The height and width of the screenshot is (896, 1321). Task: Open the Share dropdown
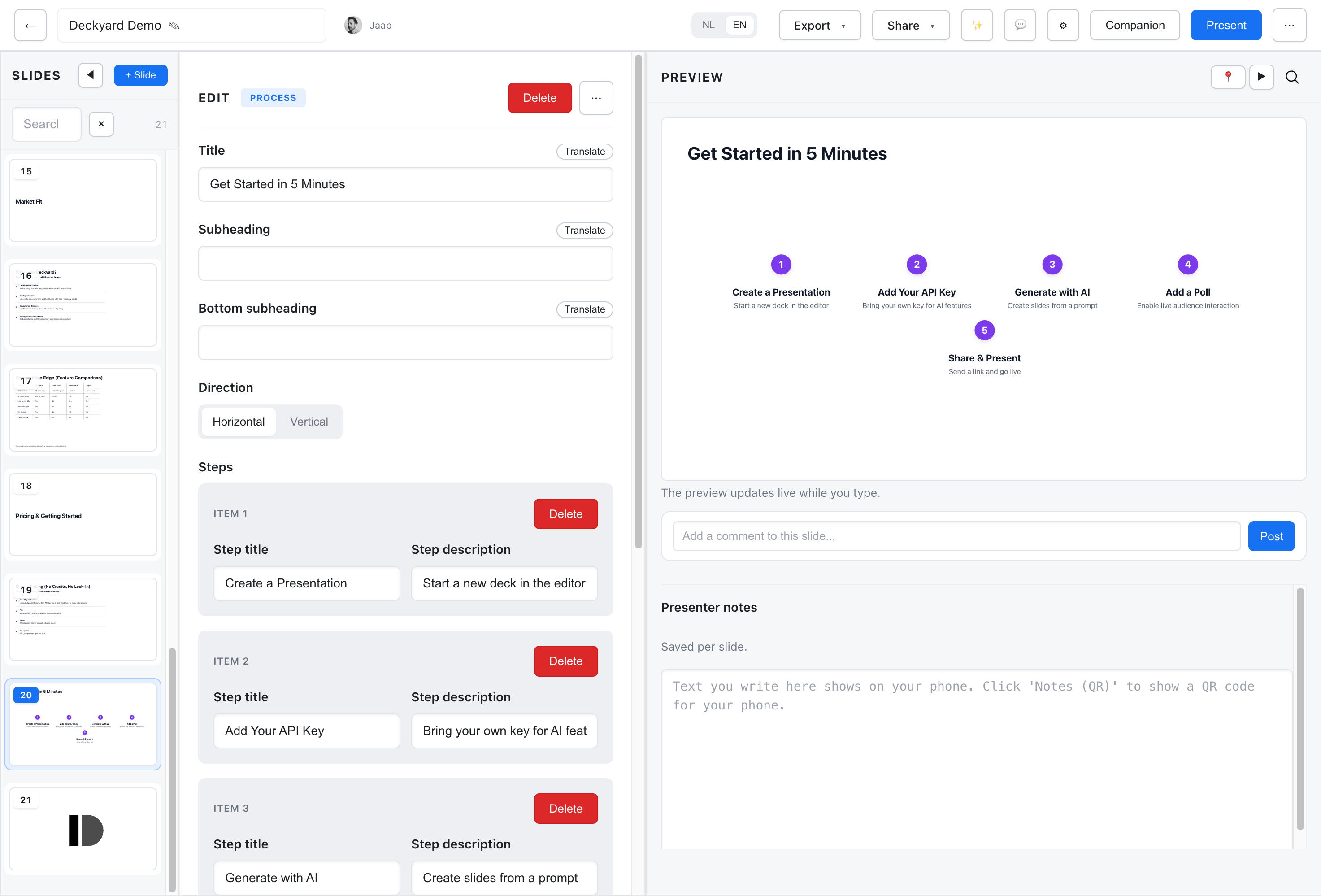pos(911,26)
